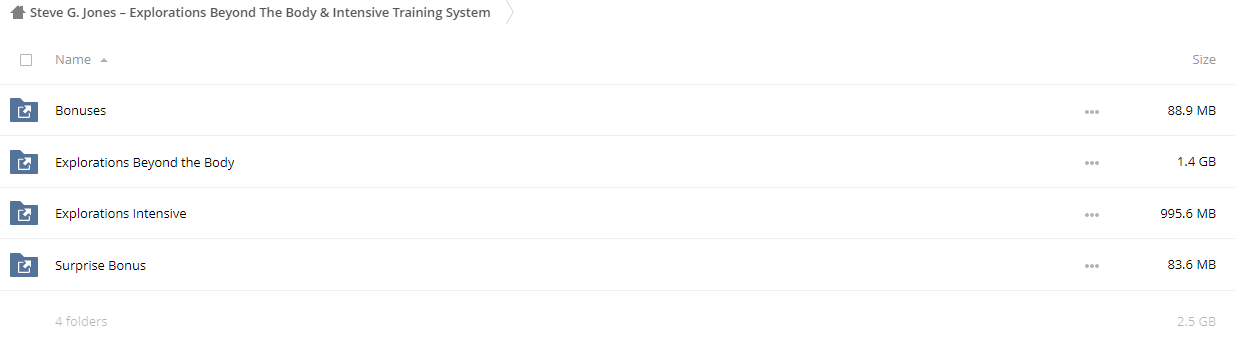Screen dimensions: 1235x363
Task: Open the Surprise Bonus folder
Action: click(100, 266)
